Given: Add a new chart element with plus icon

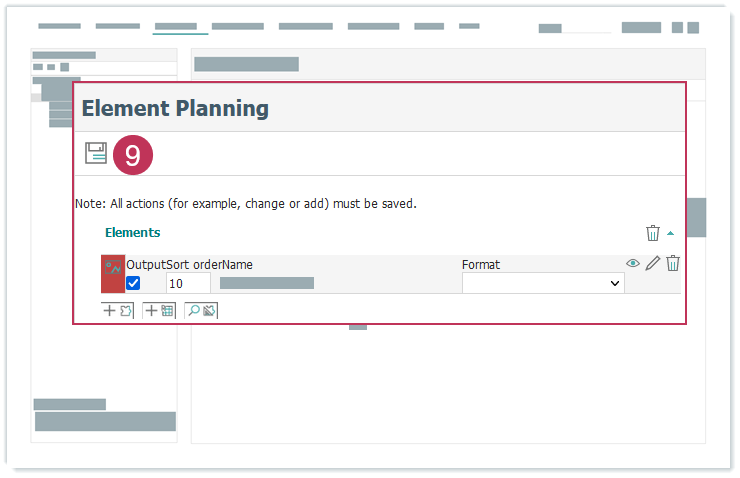Looking at the screenshot, I should point(118,311).
